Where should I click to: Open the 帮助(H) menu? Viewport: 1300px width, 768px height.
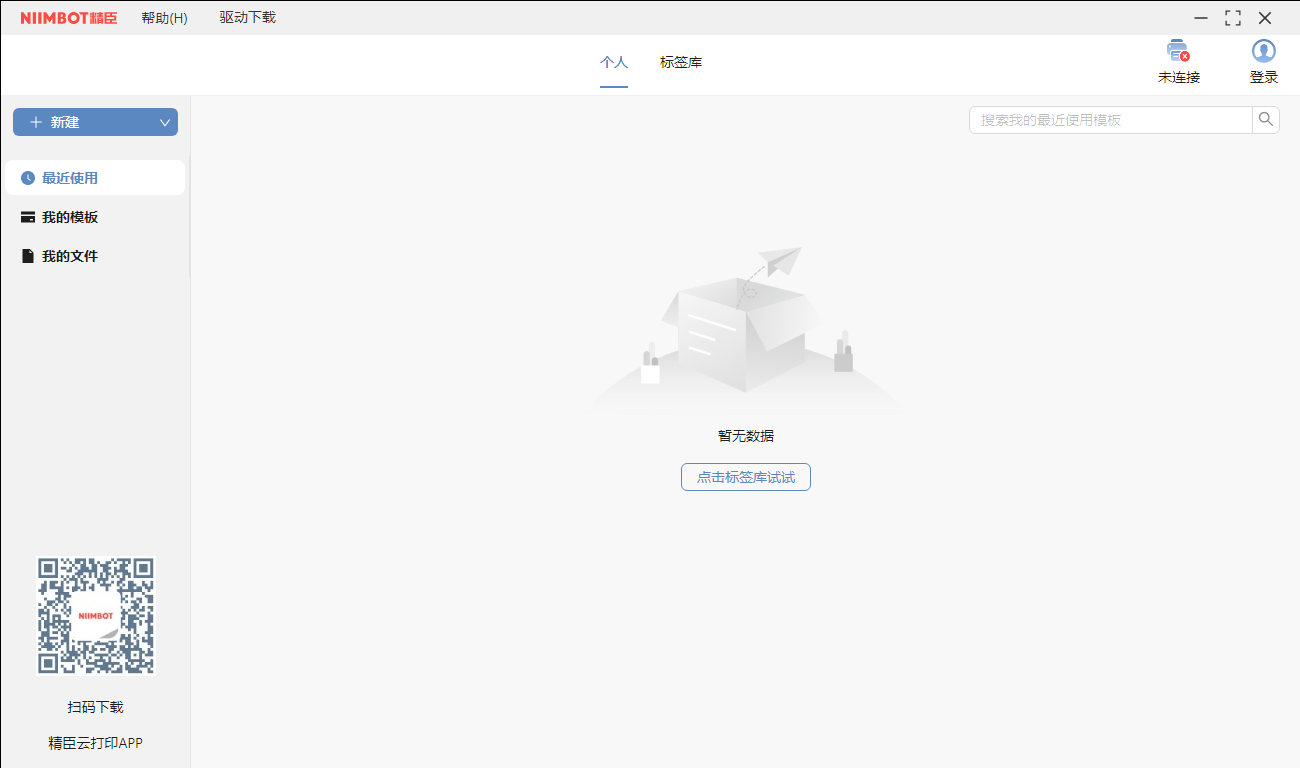tap(164, 17)
